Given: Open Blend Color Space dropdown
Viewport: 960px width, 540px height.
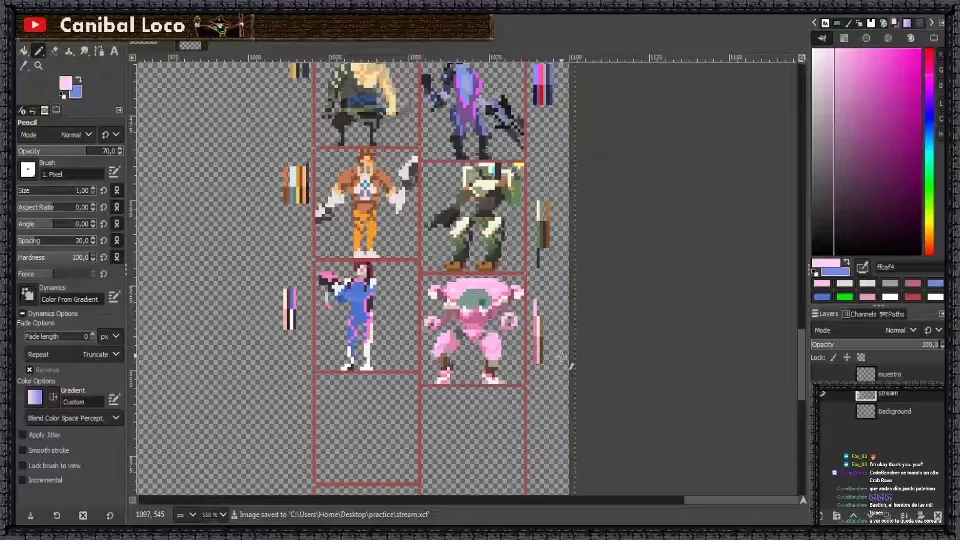Looking at the screenshot, I should coord(73,418).
